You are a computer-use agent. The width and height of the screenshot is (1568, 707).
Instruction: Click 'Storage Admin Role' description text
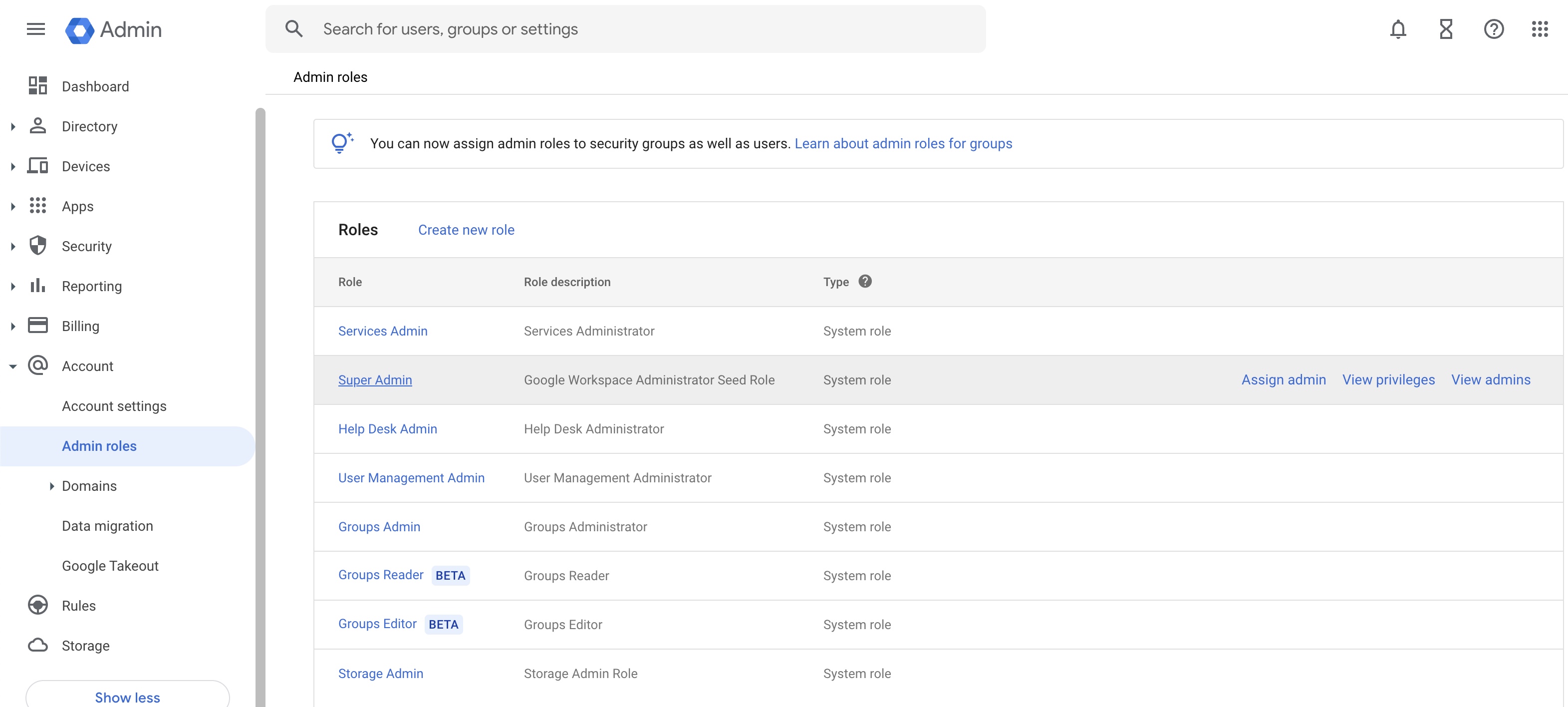580,674
